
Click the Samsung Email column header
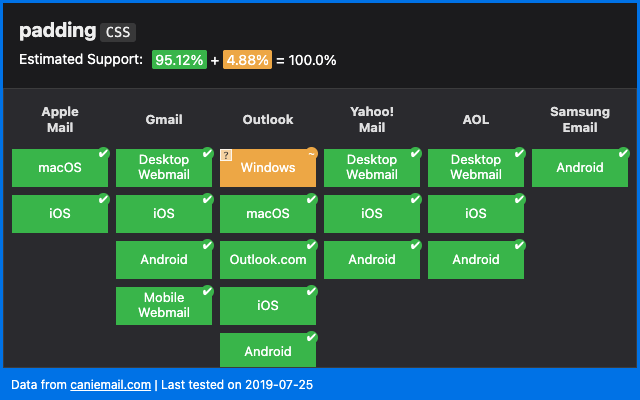580,120
